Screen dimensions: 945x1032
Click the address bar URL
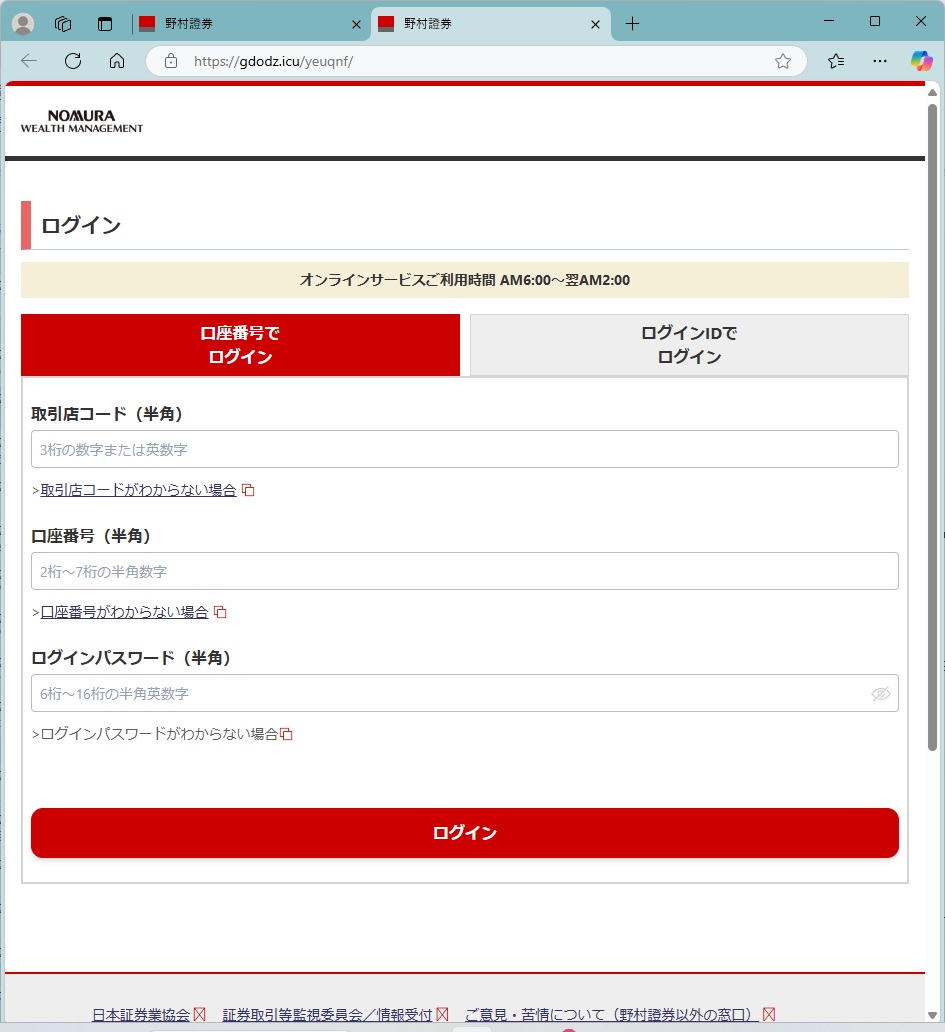(273, 61)
